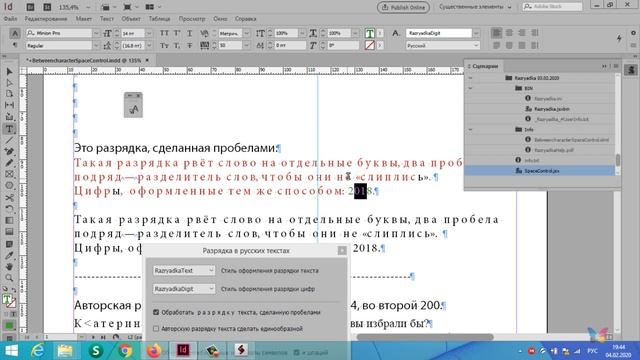Click the All Caps (TT) button
Screen dimensions: 640x360
pyautogui.click(x=164, y=33)
